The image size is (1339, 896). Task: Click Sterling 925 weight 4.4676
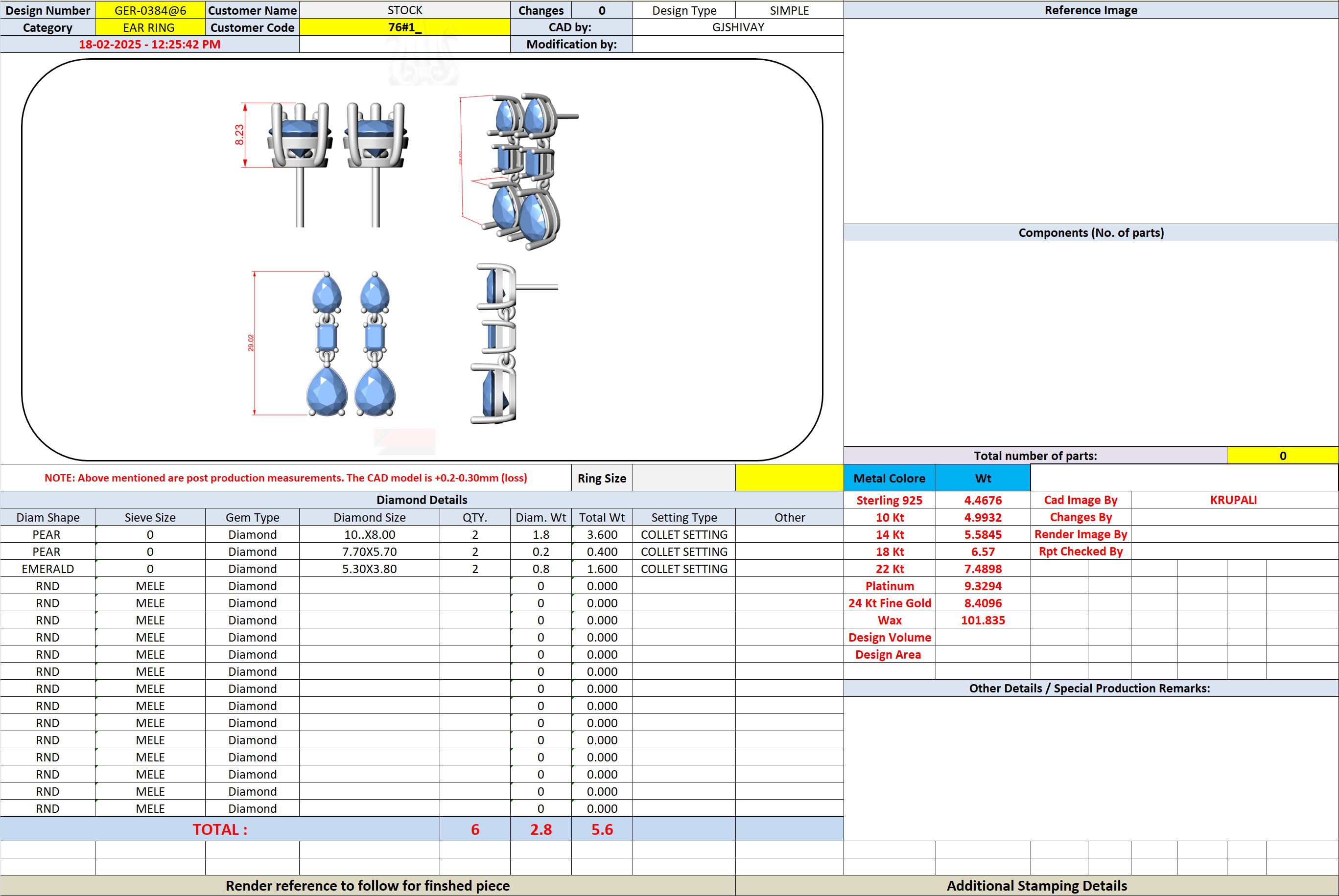(x=983, y=500)
